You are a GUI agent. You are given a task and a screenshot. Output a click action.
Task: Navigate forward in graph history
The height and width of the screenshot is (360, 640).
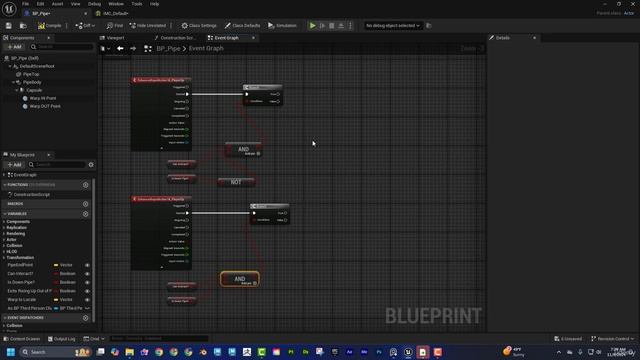pos(133,49)
